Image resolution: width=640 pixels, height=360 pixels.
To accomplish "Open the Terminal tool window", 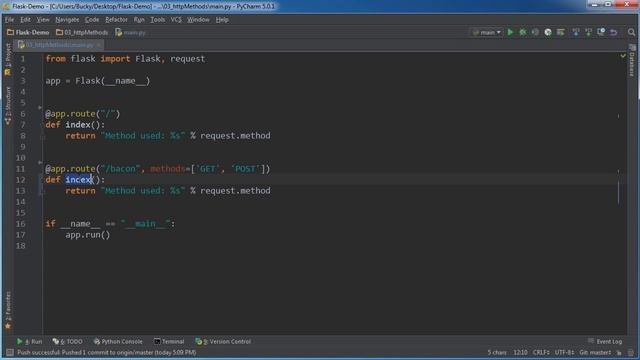I will [169, 341].
